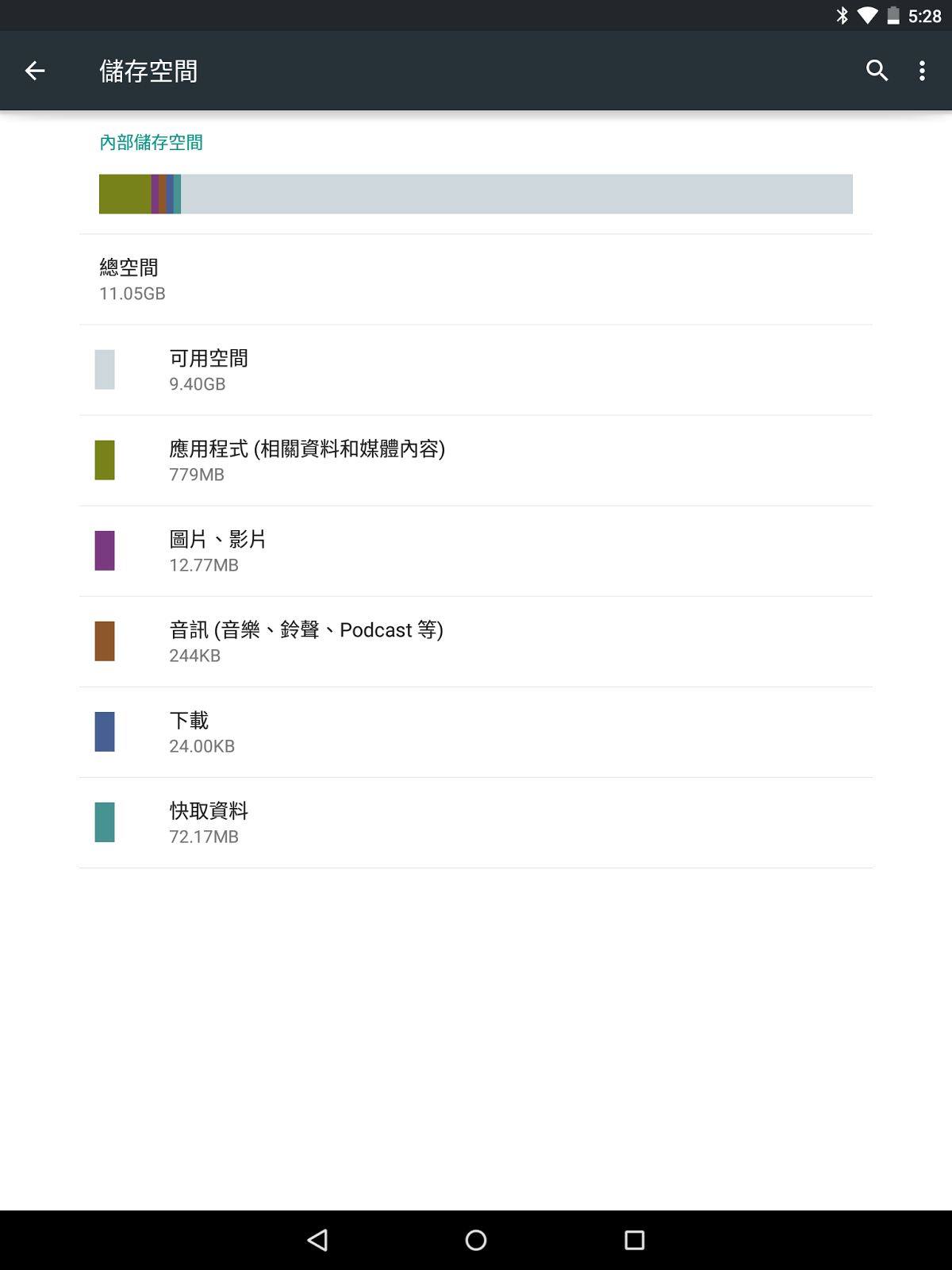Click the purple pictures color swatch
The image size is (952, 1270).
click(105, 551)
